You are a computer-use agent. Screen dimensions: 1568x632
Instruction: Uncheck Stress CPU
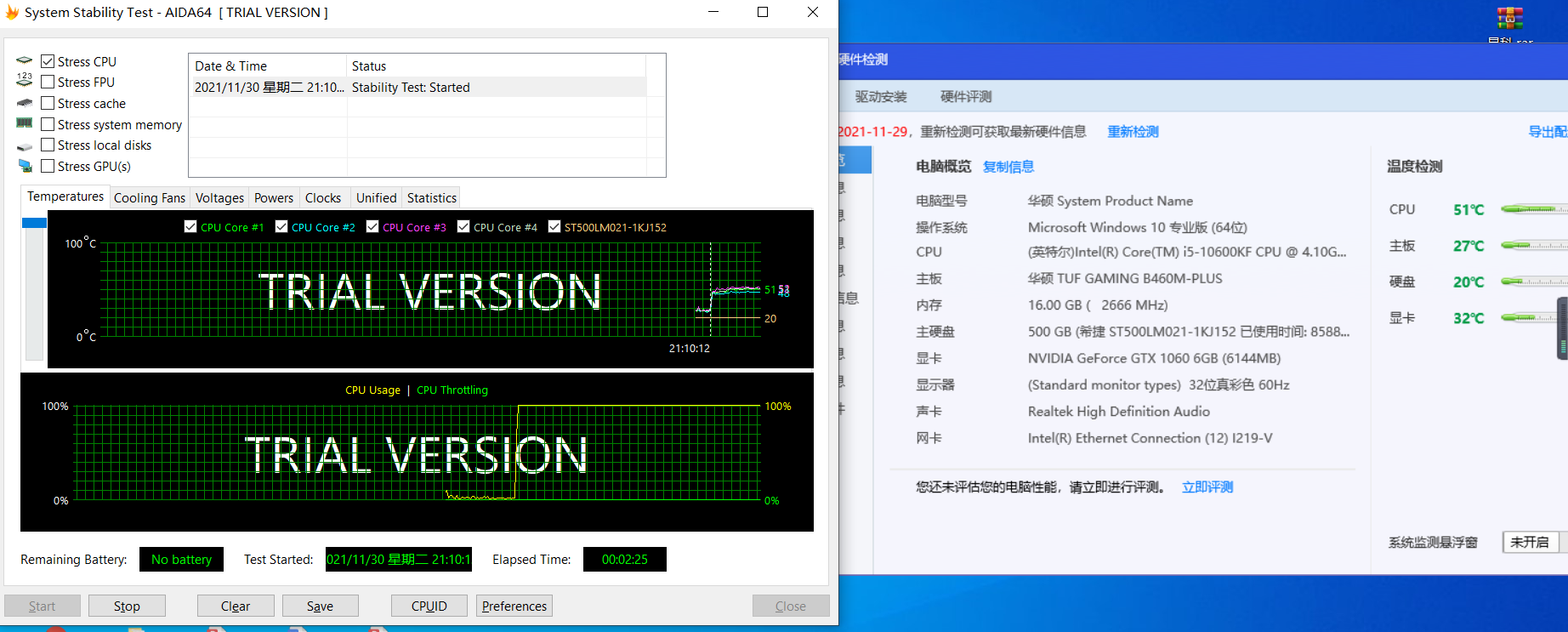pyautogui.click(x=48, y=61)
